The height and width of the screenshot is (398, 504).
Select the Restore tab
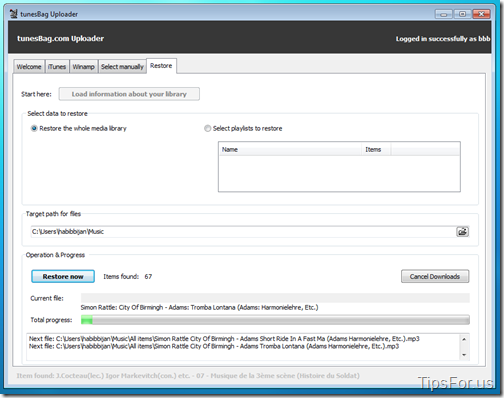click(x=161, y=66)
